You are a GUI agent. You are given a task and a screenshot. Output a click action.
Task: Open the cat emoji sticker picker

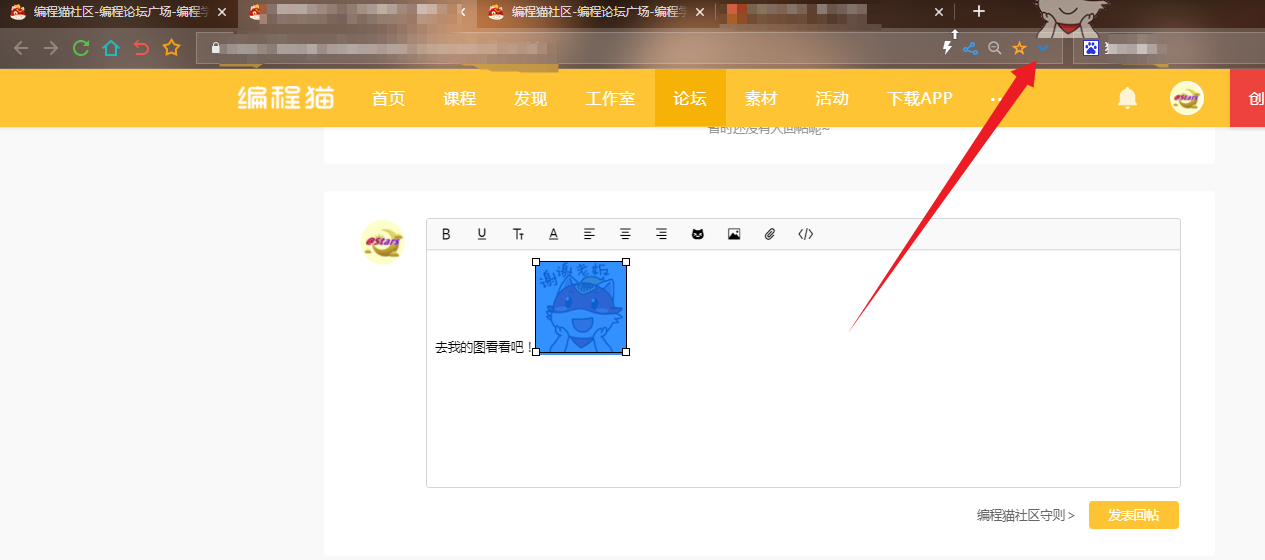(698, 234)
